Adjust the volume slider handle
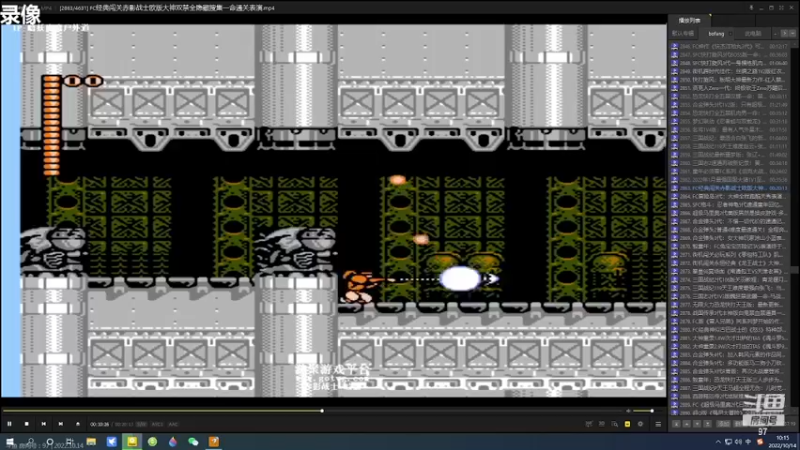Image resolution: width=800 pixels, height=450 pixels. pyautogui.click(x=652, y=411)
